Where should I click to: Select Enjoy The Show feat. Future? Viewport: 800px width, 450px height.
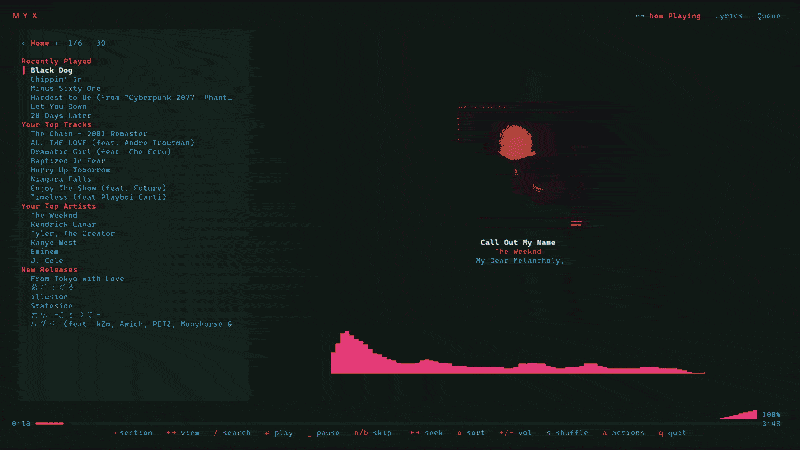click(x=98, y=188)
